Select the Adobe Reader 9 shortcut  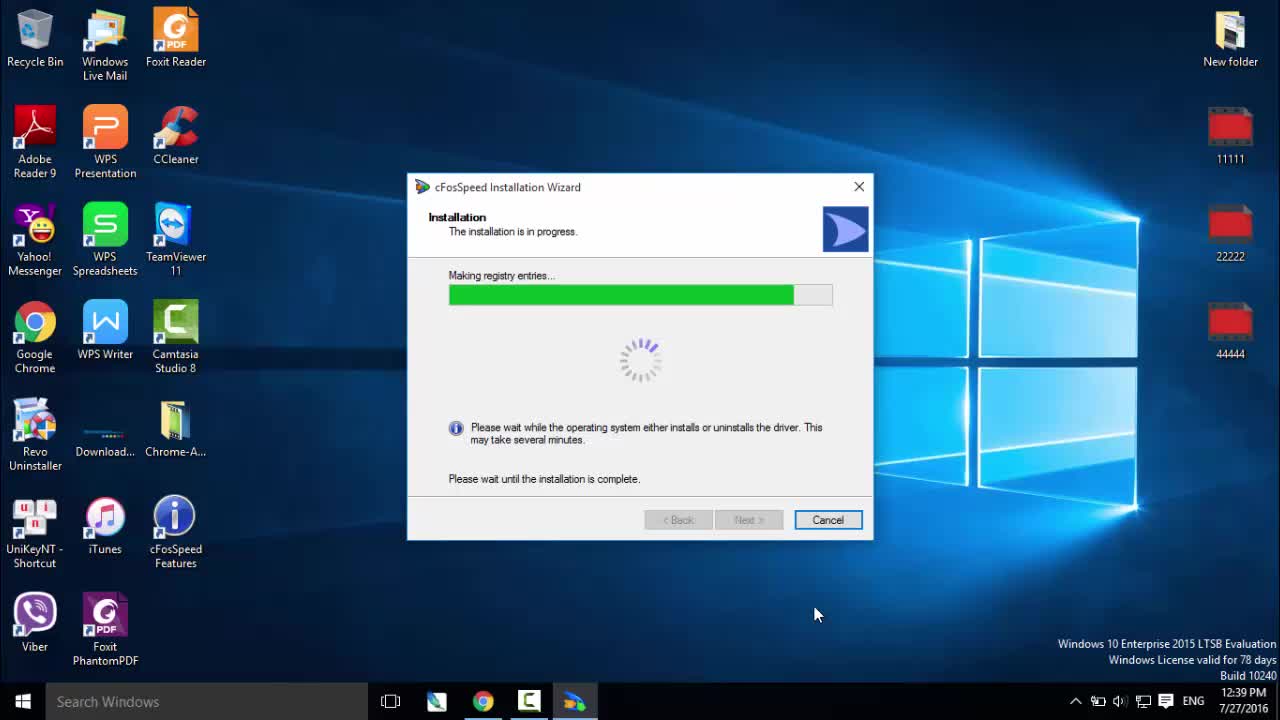point(35,143)
